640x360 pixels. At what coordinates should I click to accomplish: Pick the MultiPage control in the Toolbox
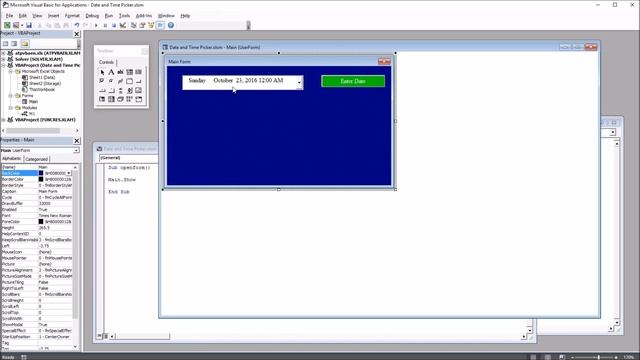click(x=111, y=90)
